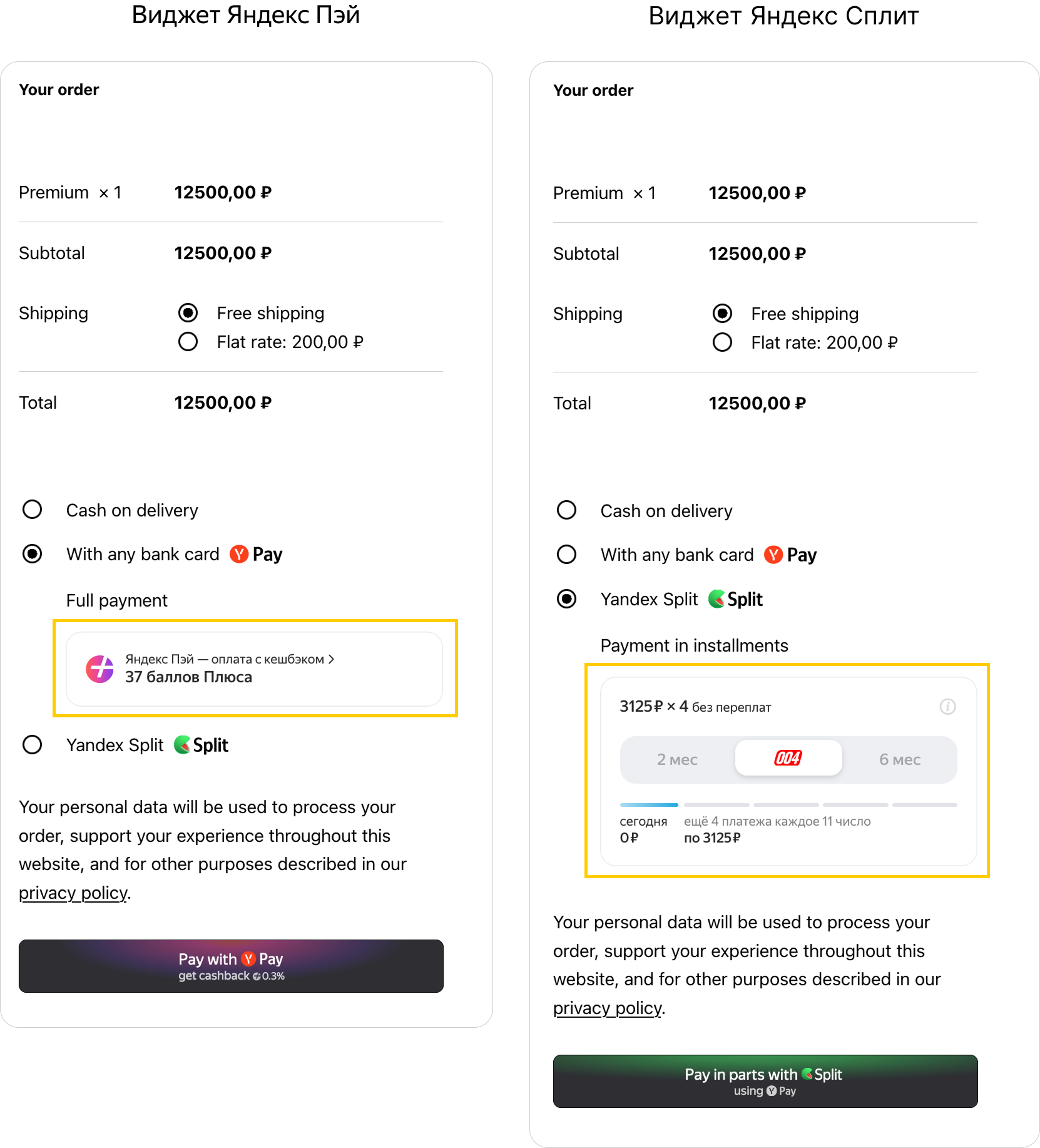Image resolution: width=1040 pixels, height=1148 pixels.
Task: Click the Yandex Pay logo in right payment options
Action: click(790, 555)
